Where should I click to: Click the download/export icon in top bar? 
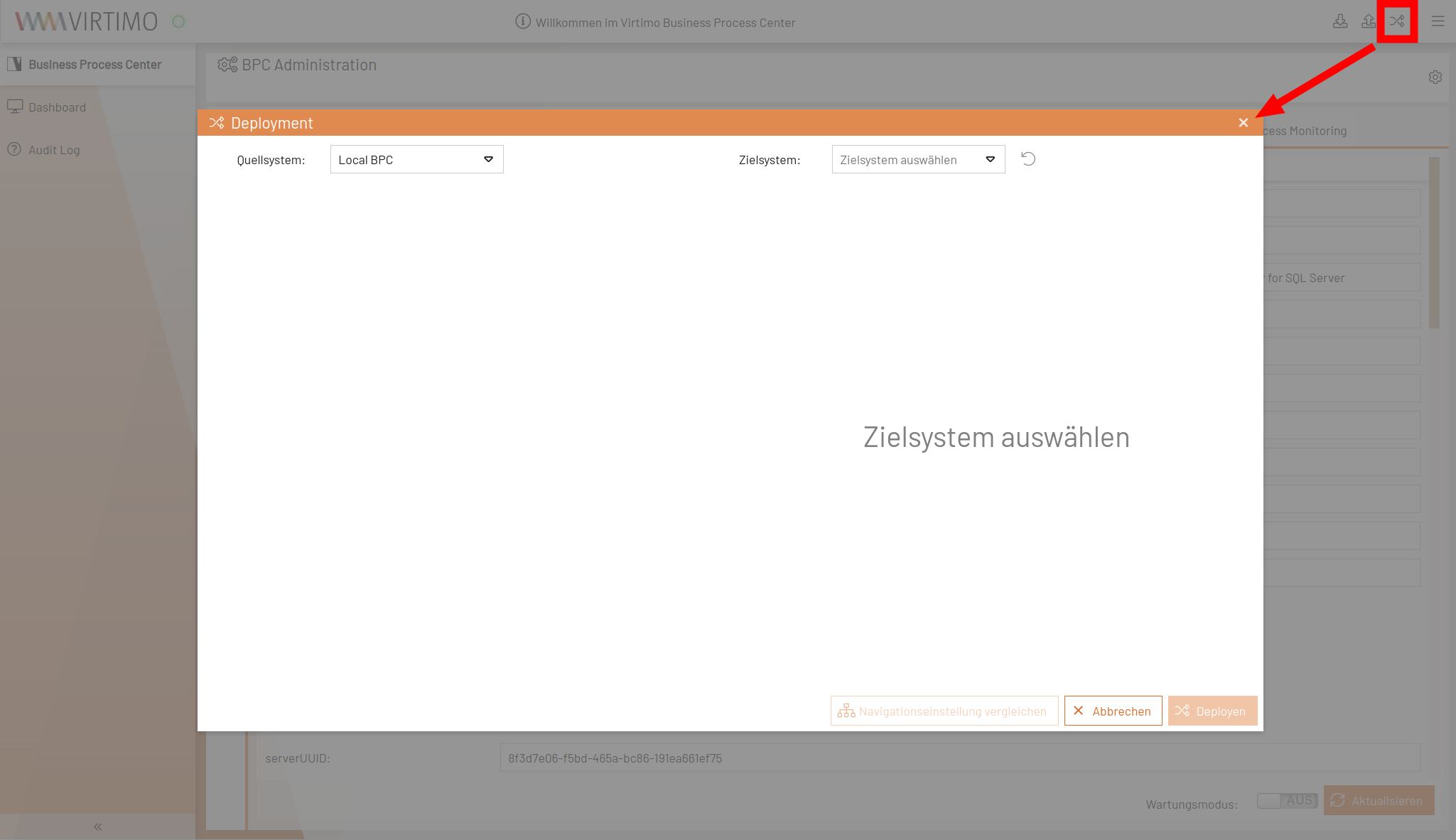(1340, 21)
